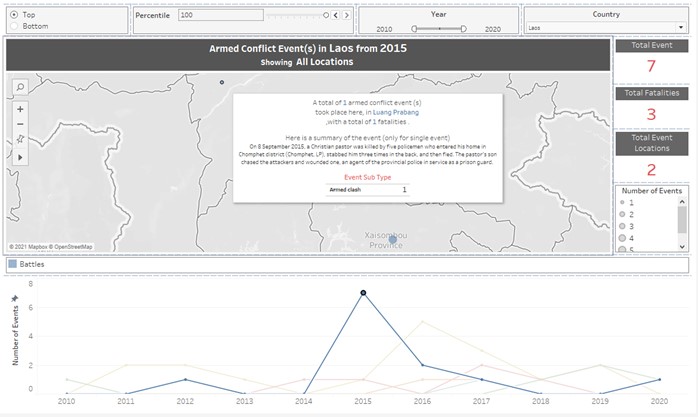Select the Bottom radio button
This screenshot has height=417, width=698.
click(13, 26)
